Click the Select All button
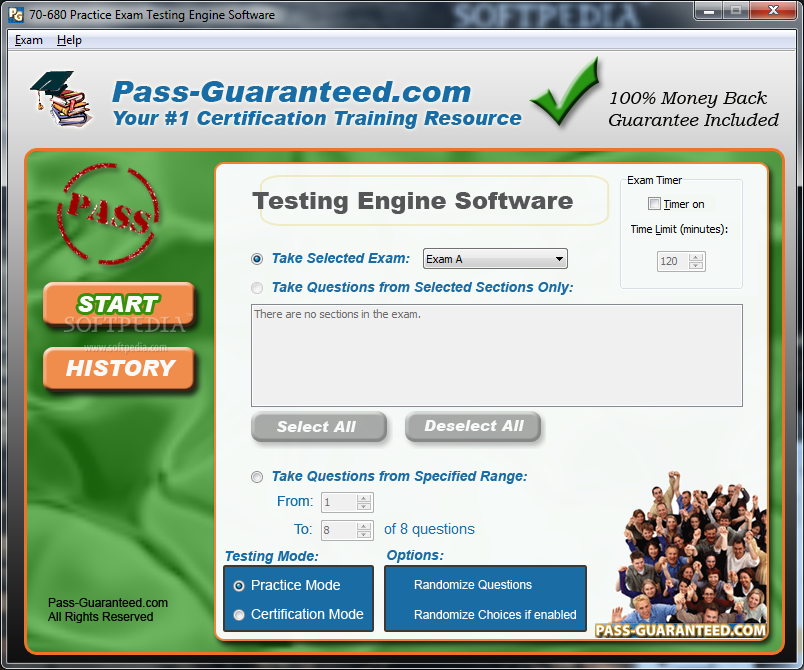Image resolution: width=804 pixels, height=670 pixels. coord(318,427)
